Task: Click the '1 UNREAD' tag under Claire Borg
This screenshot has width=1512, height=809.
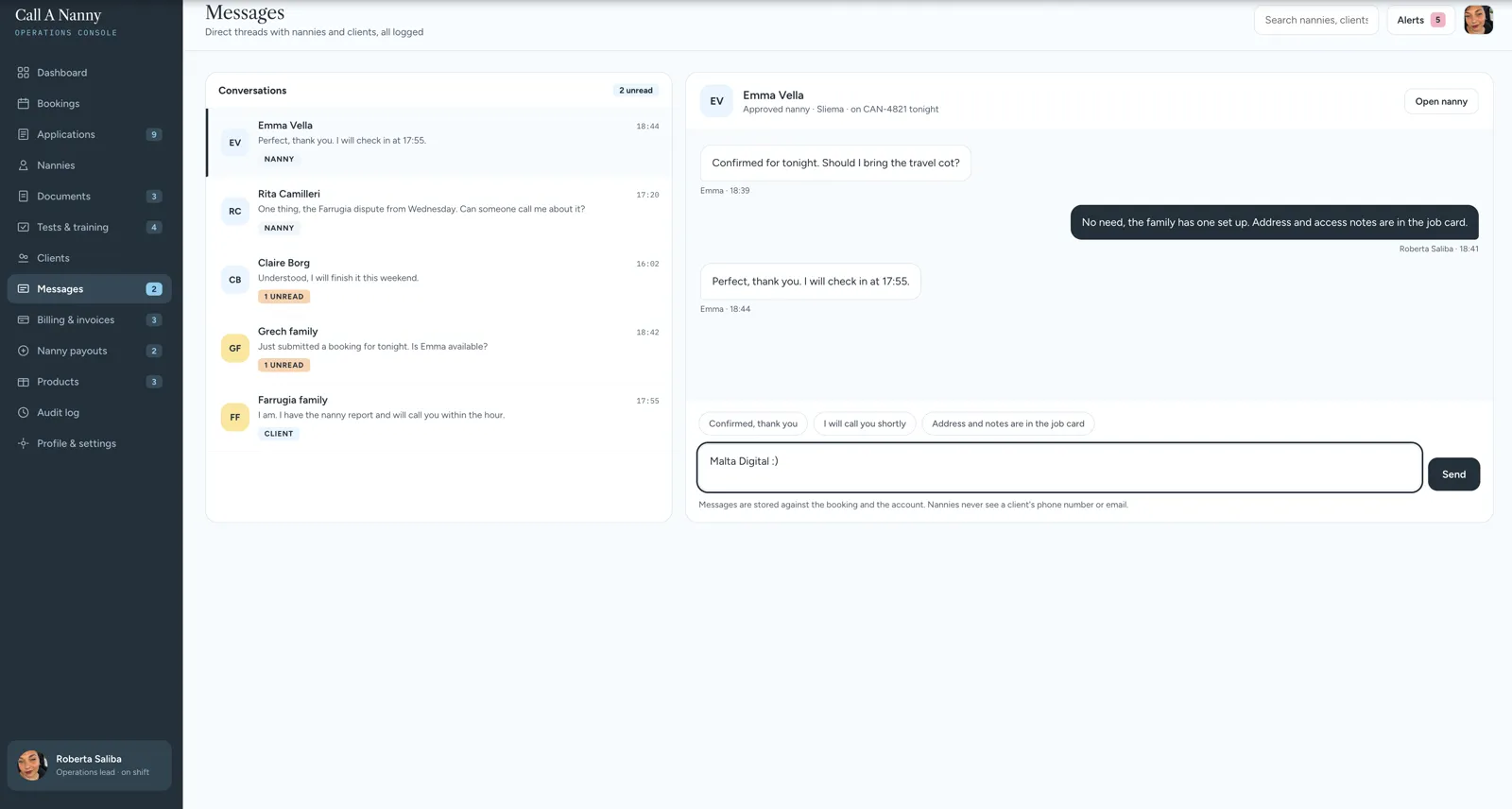Action: click(284, 297)
